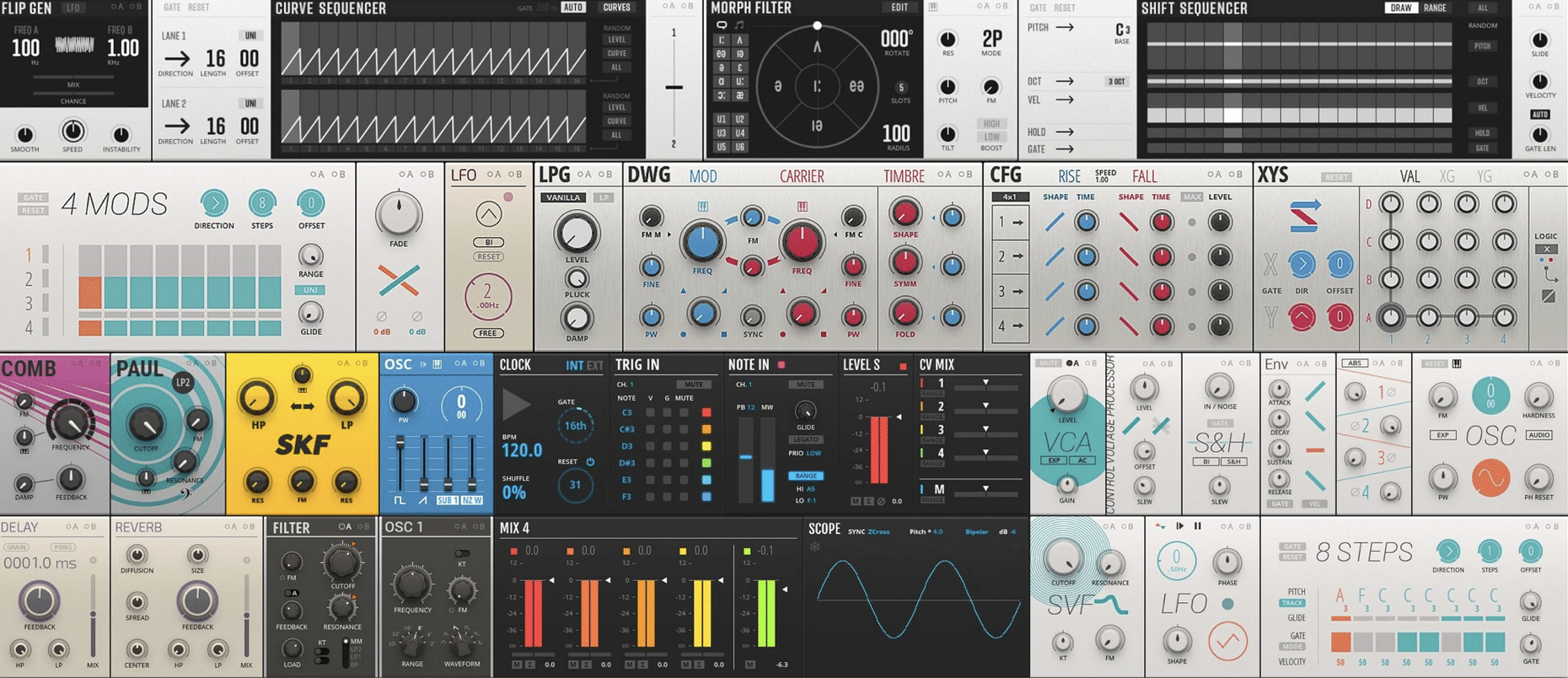The image size is (1568, 678).
Task: Click the 8 Steps direction arrow icon
Action: 1447,552
